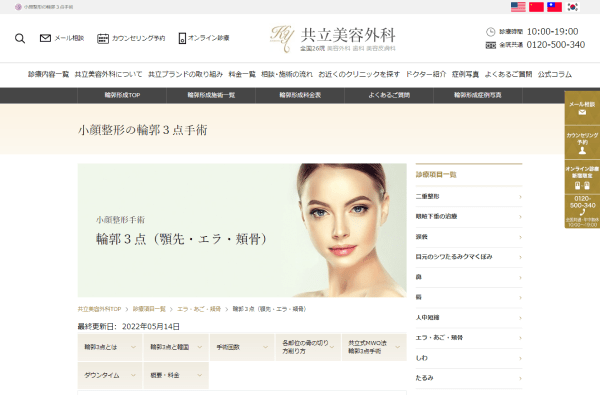Select the 輪郭形成施術一覧 tab
Image resolution: width=600 pixels, height=395 pixels.
coord(211,95)
